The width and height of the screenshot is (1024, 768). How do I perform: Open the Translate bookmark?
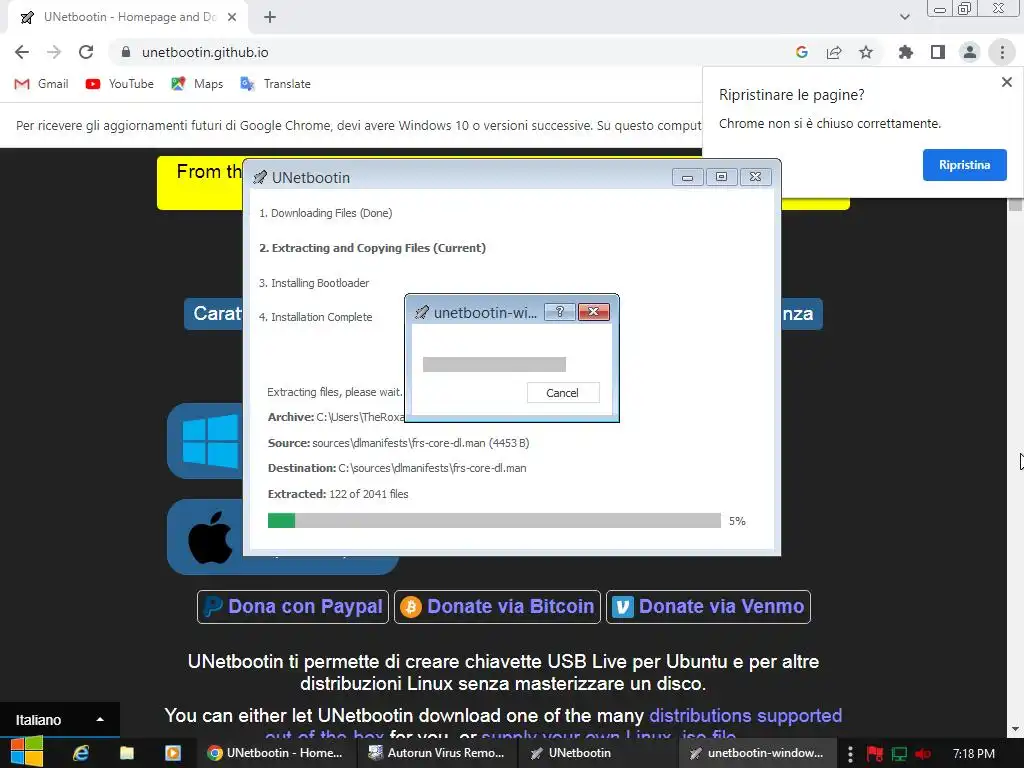[275, 84]
